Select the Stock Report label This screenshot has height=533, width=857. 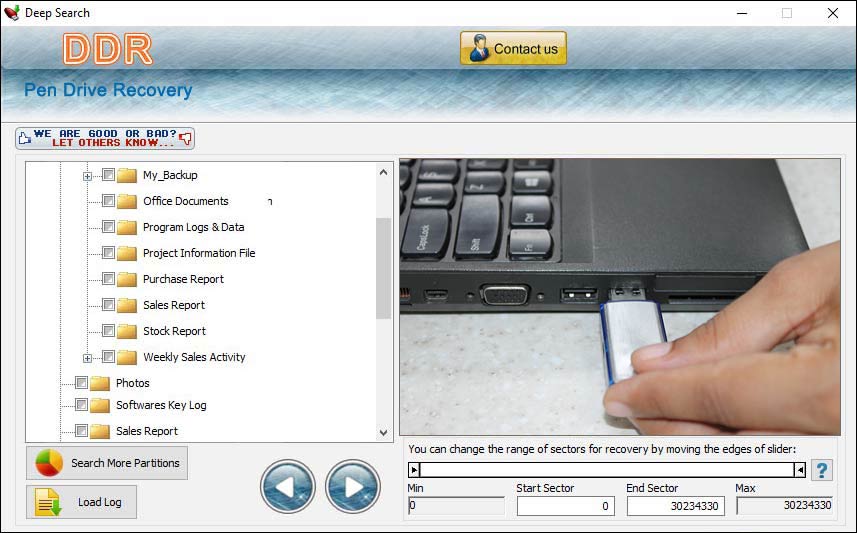[174, 331]
